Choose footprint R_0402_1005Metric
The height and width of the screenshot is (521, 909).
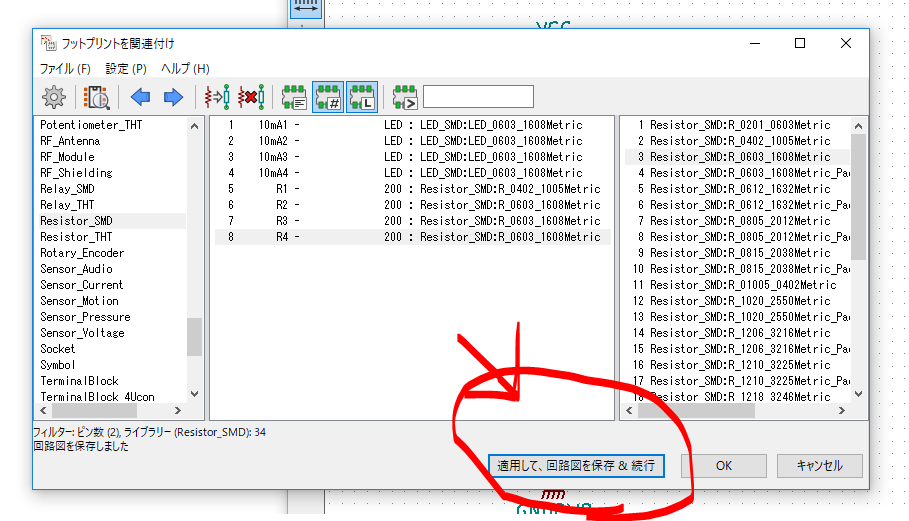point(737,141)
